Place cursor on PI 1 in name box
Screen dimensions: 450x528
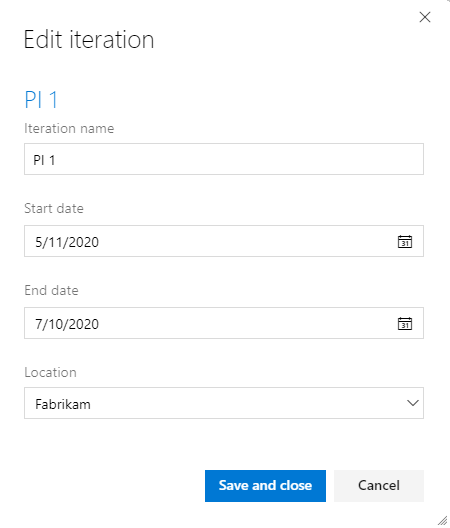click(x=44, y=160)
